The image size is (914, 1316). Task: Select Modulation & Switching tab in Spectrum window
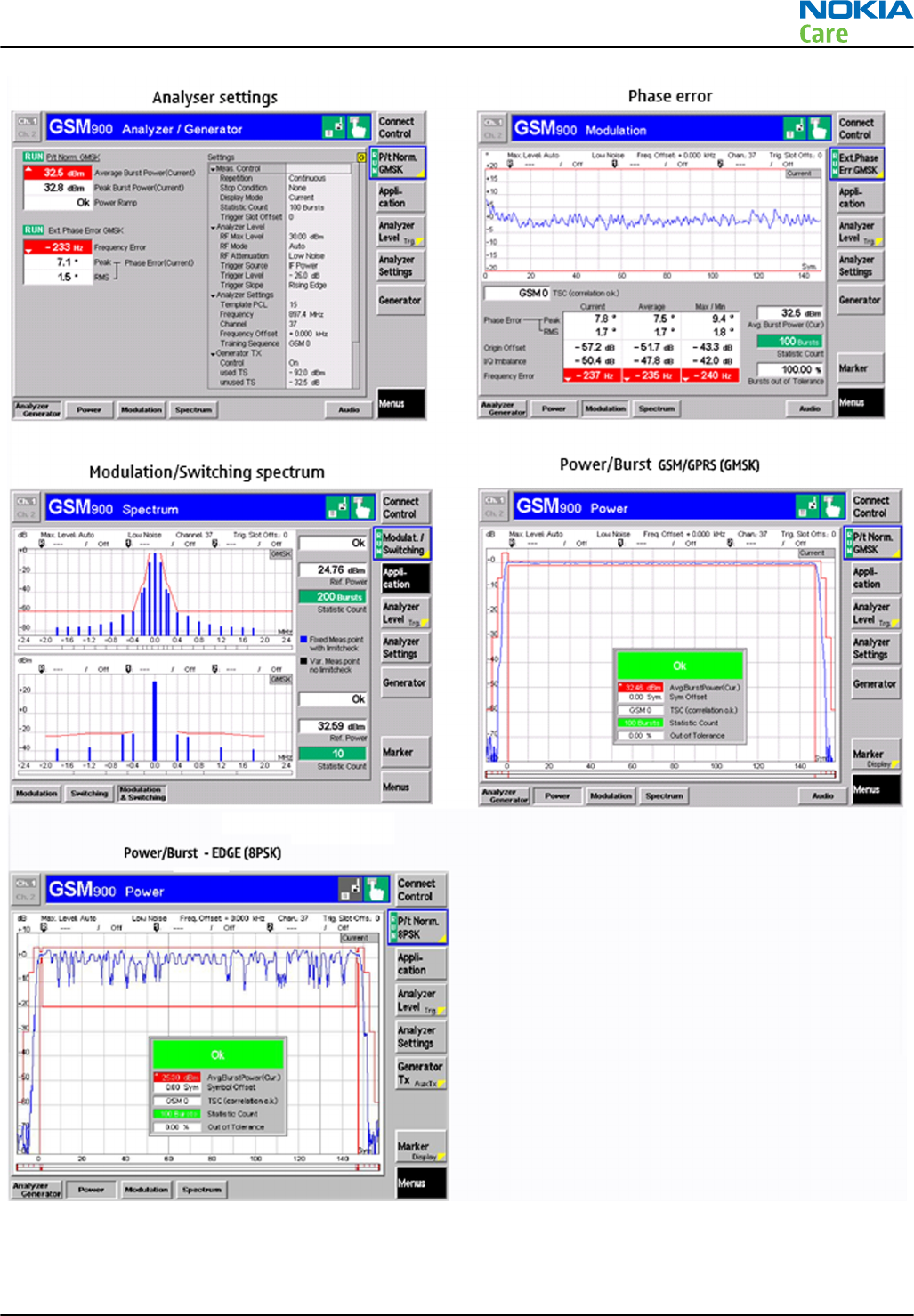(x=142, y=794)
